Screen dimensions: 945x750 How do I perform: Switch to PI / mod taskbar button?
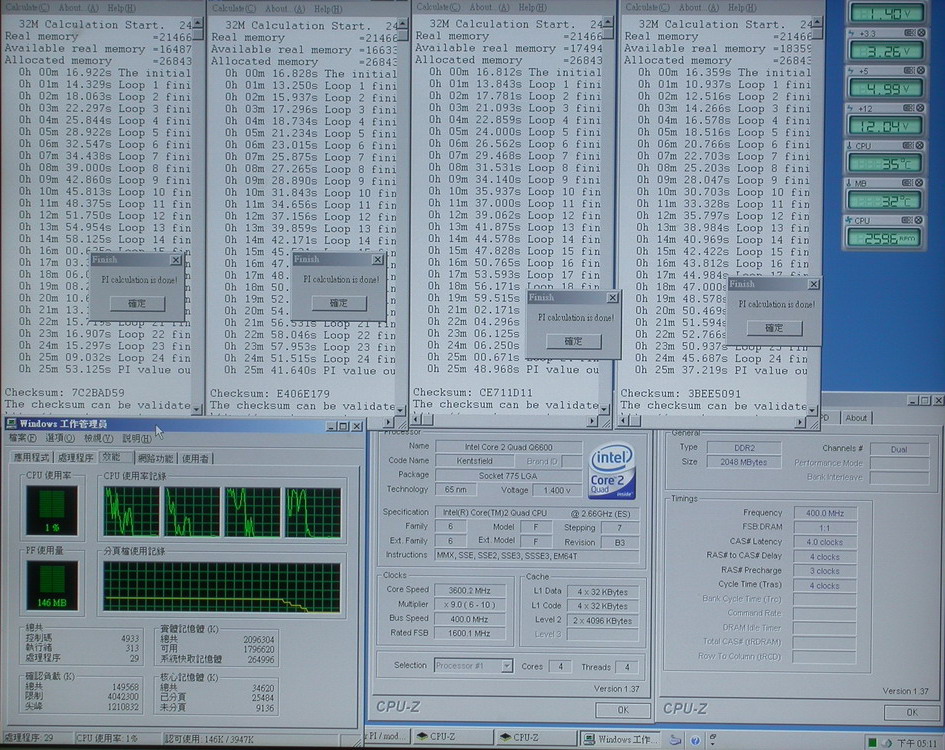[x=387, y=736]
